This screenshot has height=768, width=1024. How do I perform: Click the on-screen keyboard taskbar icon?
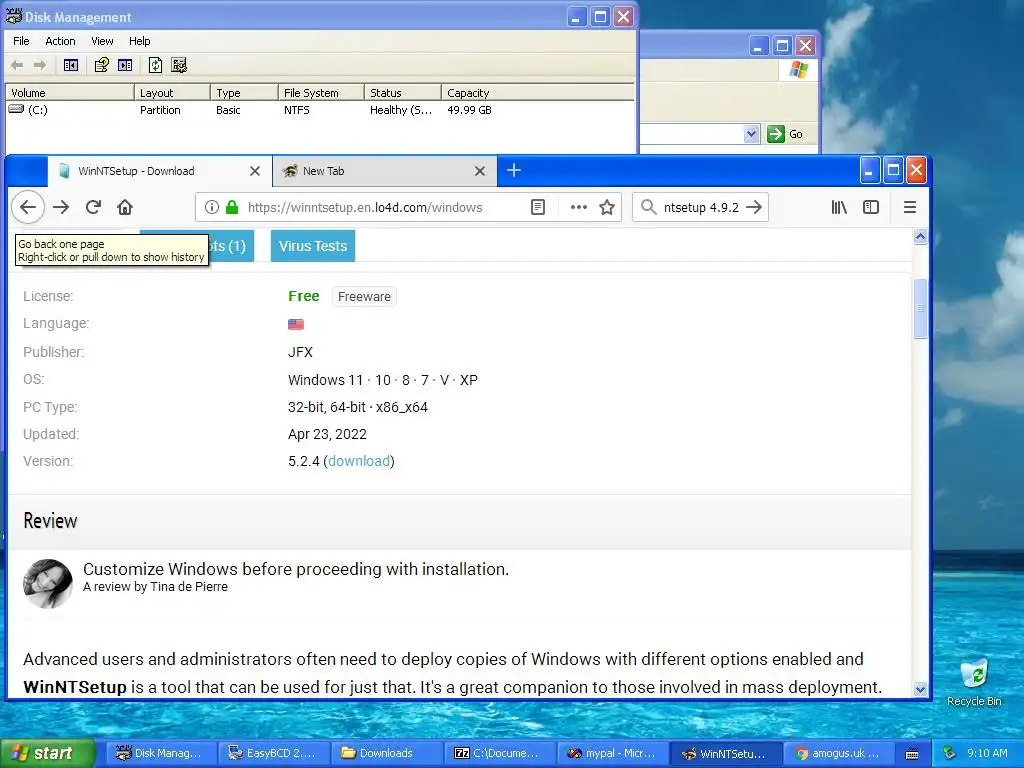[x=912, y=754]
